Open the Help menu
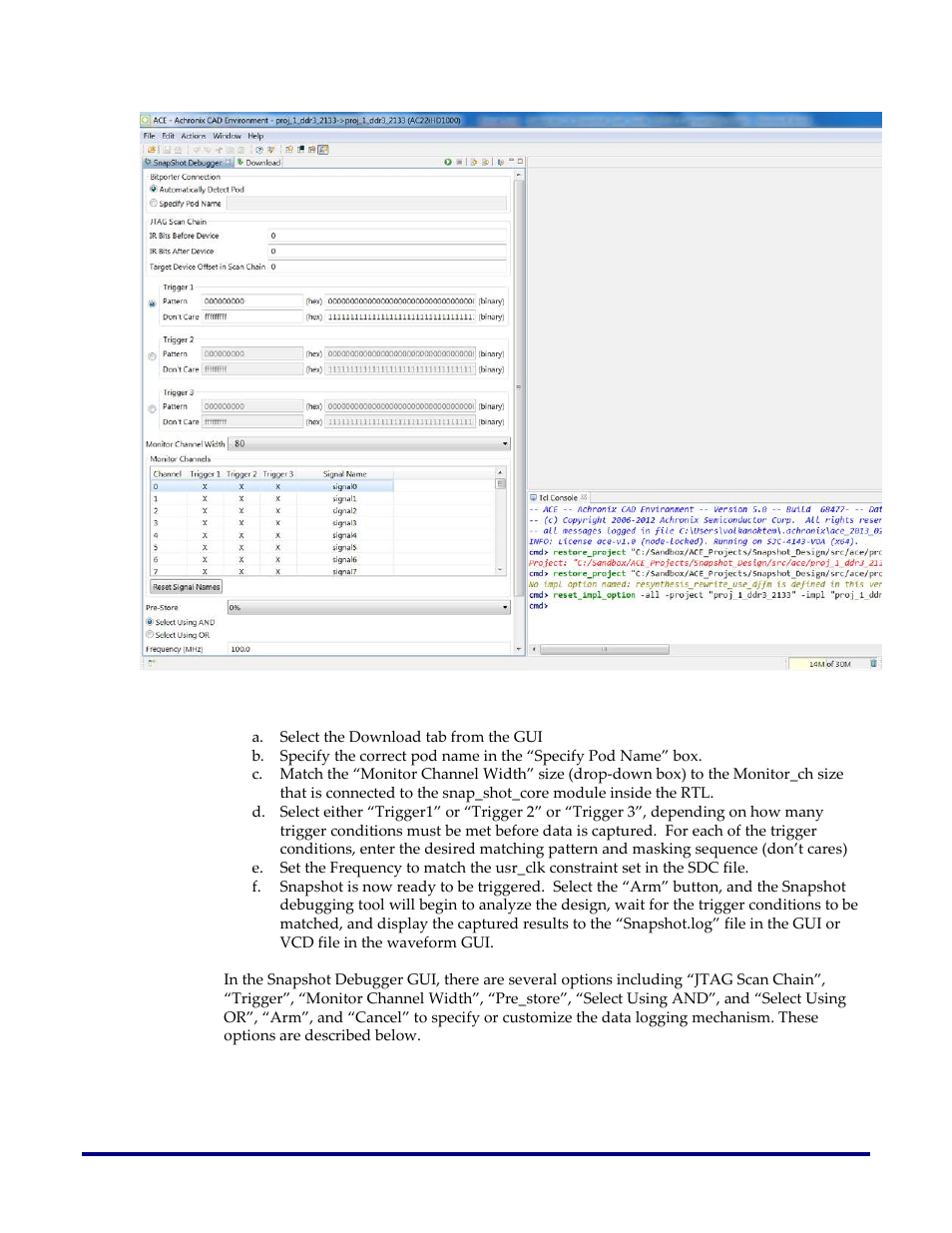The image size is (952, 1233). pos(255,136)
